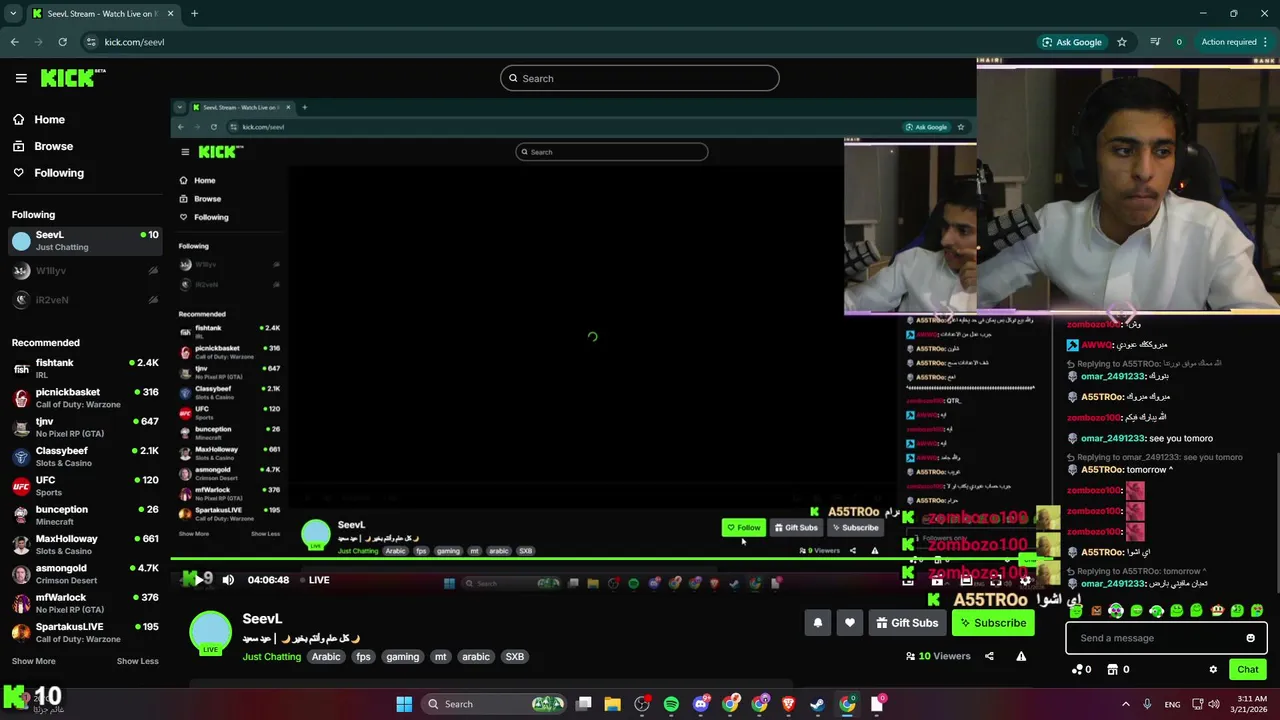This screenshot has width=1280, height=720.
Task: Open File Explorer from the taskbar
Action: 612,704
